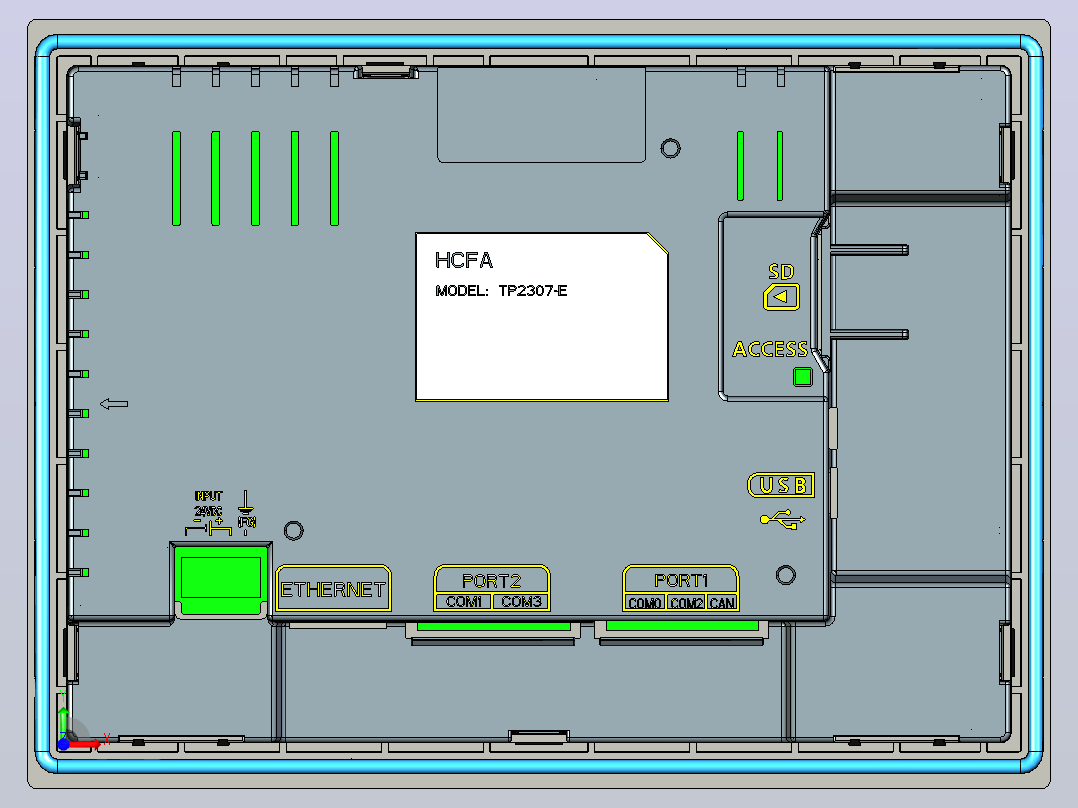
Task: Select the PORT1 label
Action: (681, 580)
